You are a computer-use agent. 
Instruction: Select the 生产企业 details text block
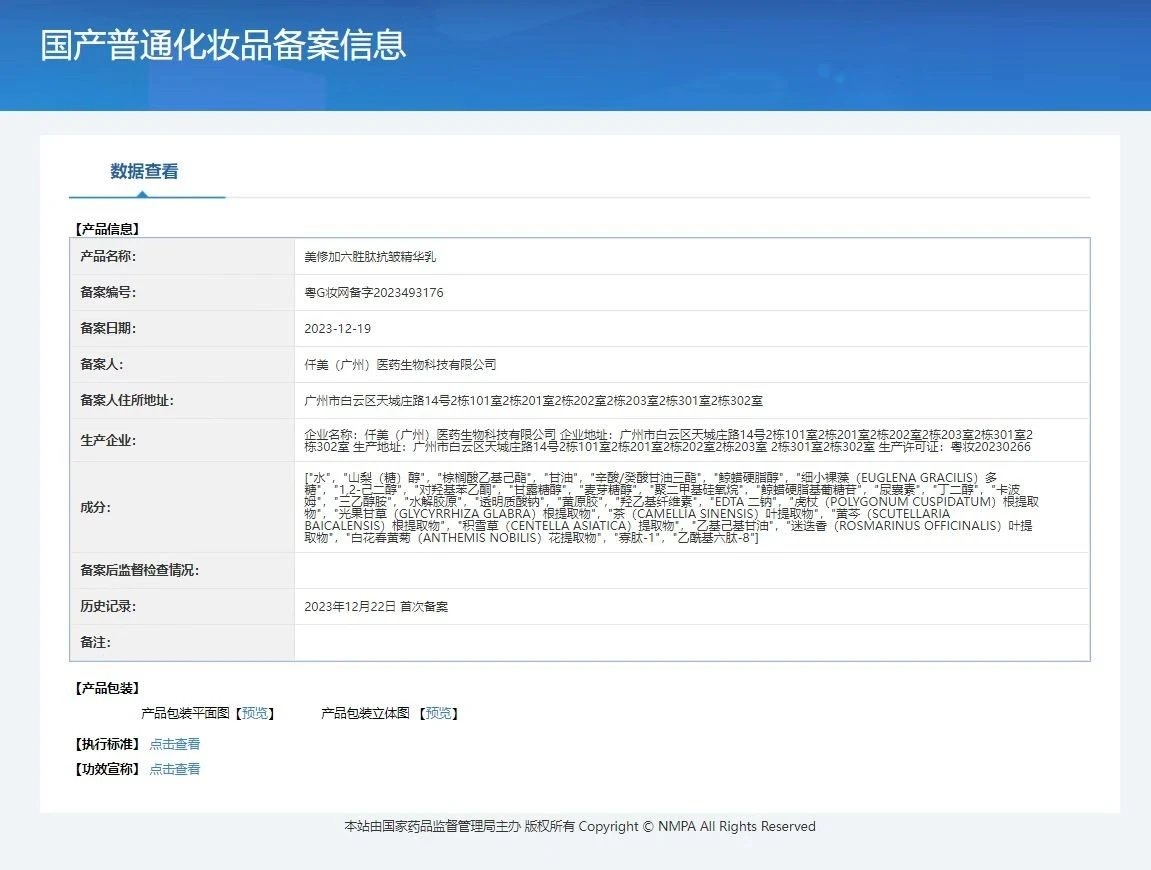point(669,441)
